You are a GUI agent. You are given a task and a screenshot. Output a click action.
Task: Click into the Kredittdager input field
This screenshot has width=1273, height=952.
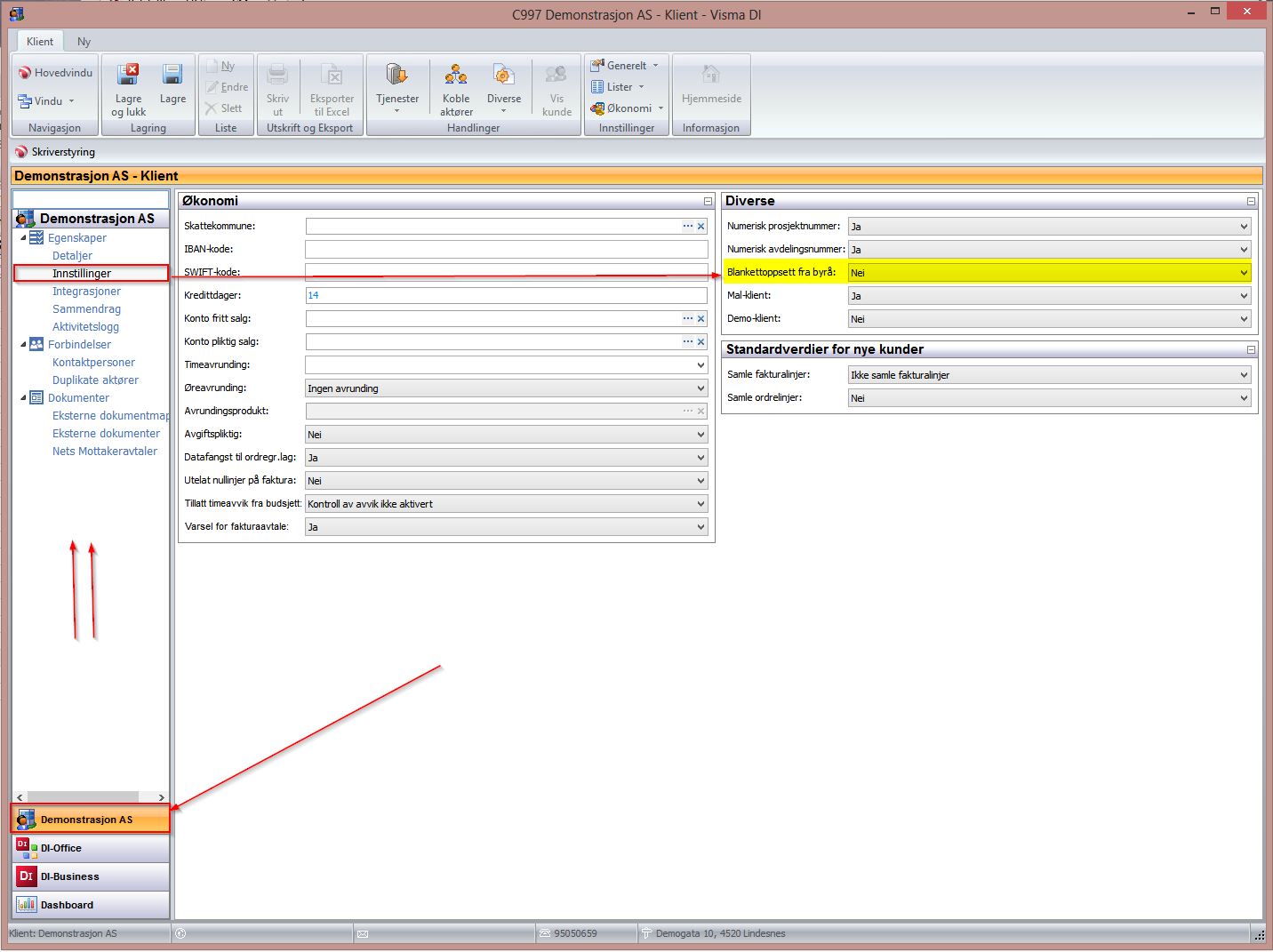[506, 295]
